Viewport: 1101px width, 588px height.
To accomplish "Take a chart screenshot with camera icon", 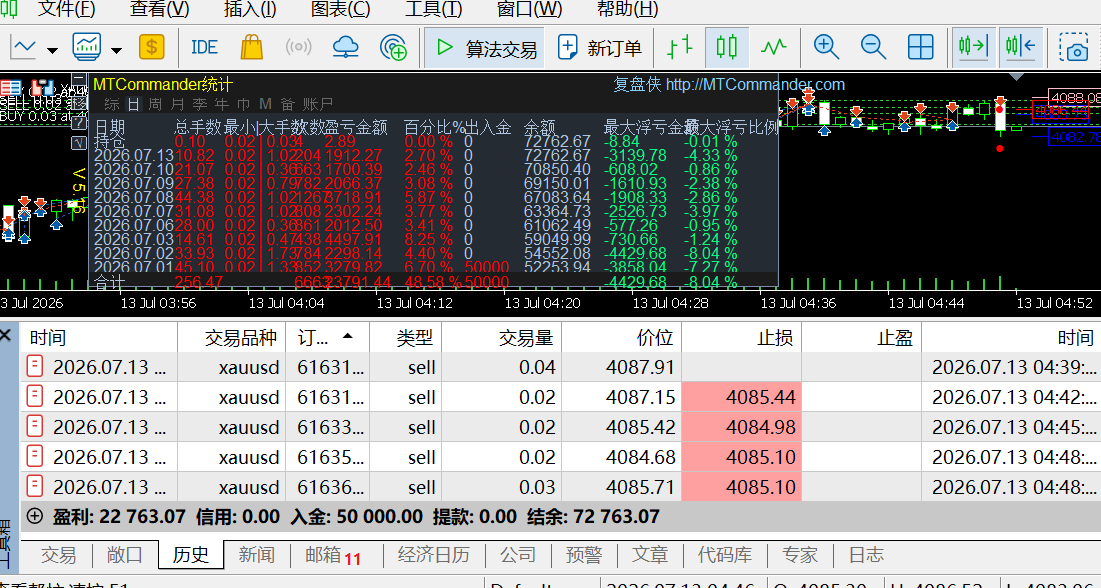I will click(x=1075, y=48).
